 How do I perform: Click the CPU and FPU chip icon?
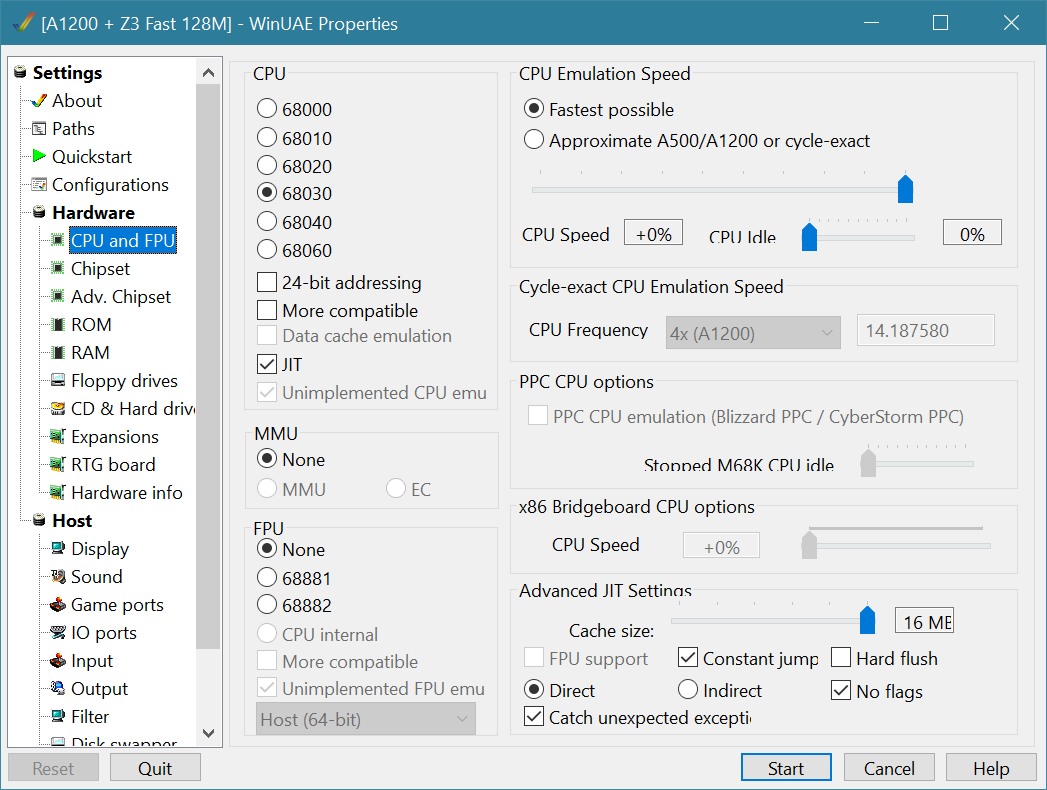click(58, 240)
